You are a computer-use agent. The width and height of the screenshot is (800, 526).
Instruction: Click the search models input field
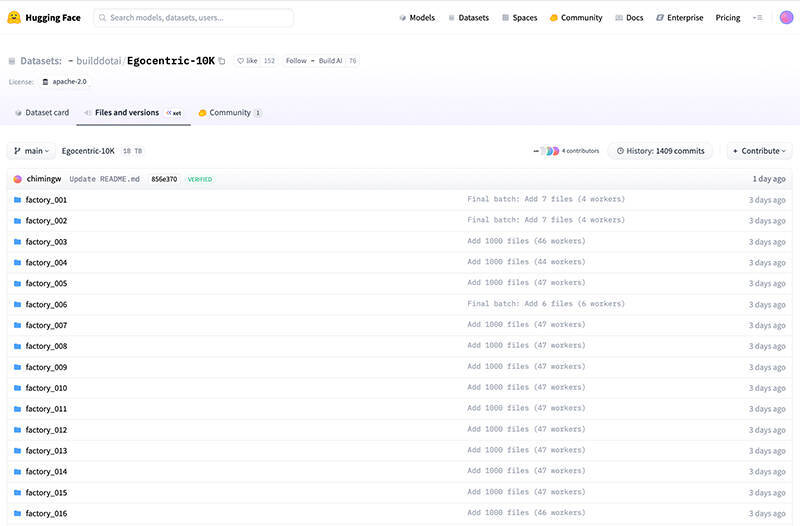click(x=194, y=17)
